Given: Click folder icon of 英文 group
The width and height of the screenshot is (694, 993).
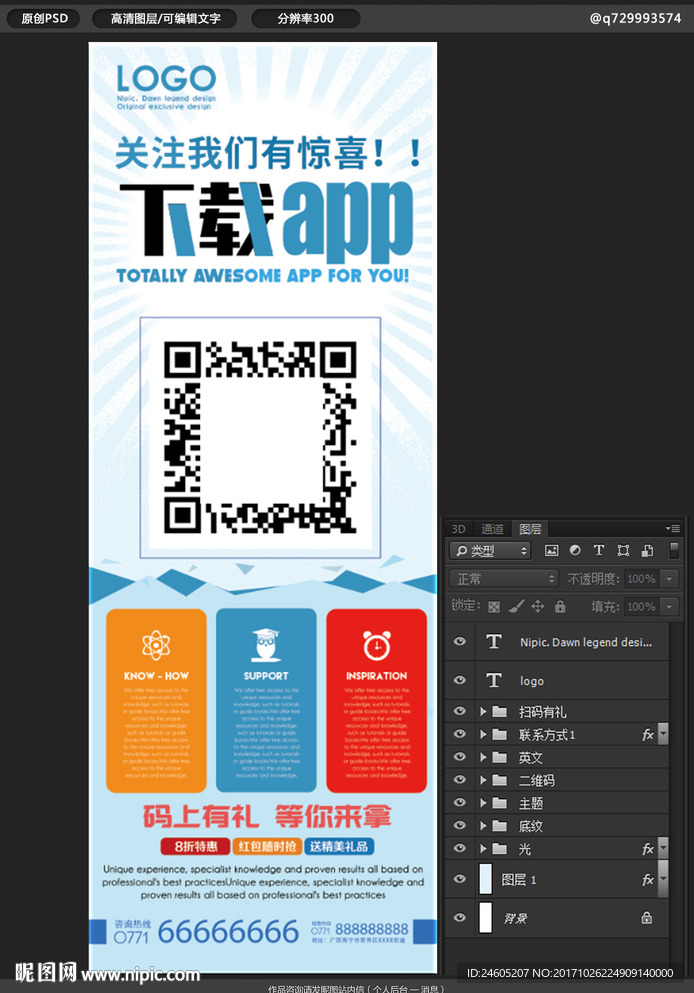Looking at the screenshot, I should point(500,757).
